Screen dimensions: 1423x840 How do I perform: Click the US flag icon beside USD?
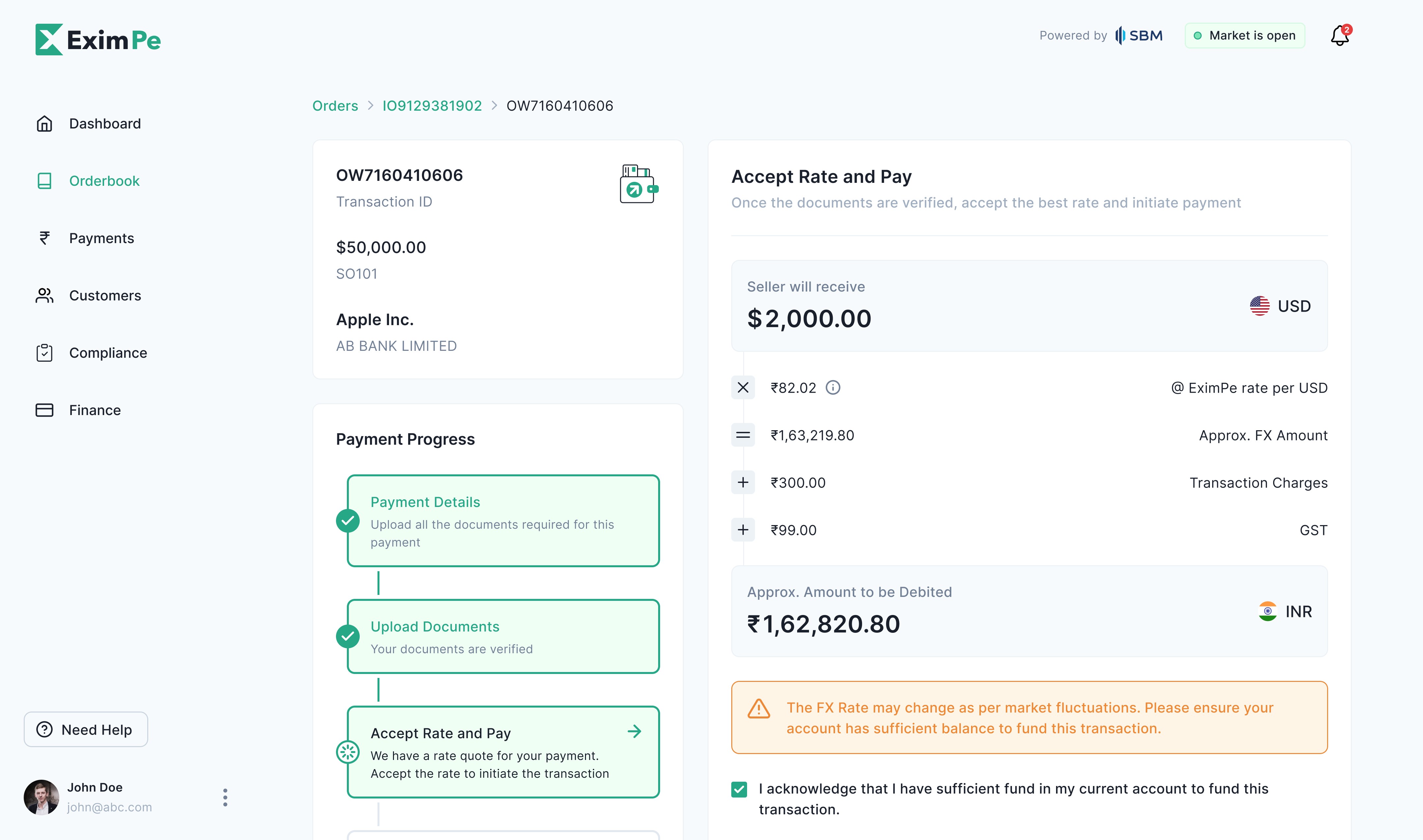pyautogui.click(x=1259, y=306)
